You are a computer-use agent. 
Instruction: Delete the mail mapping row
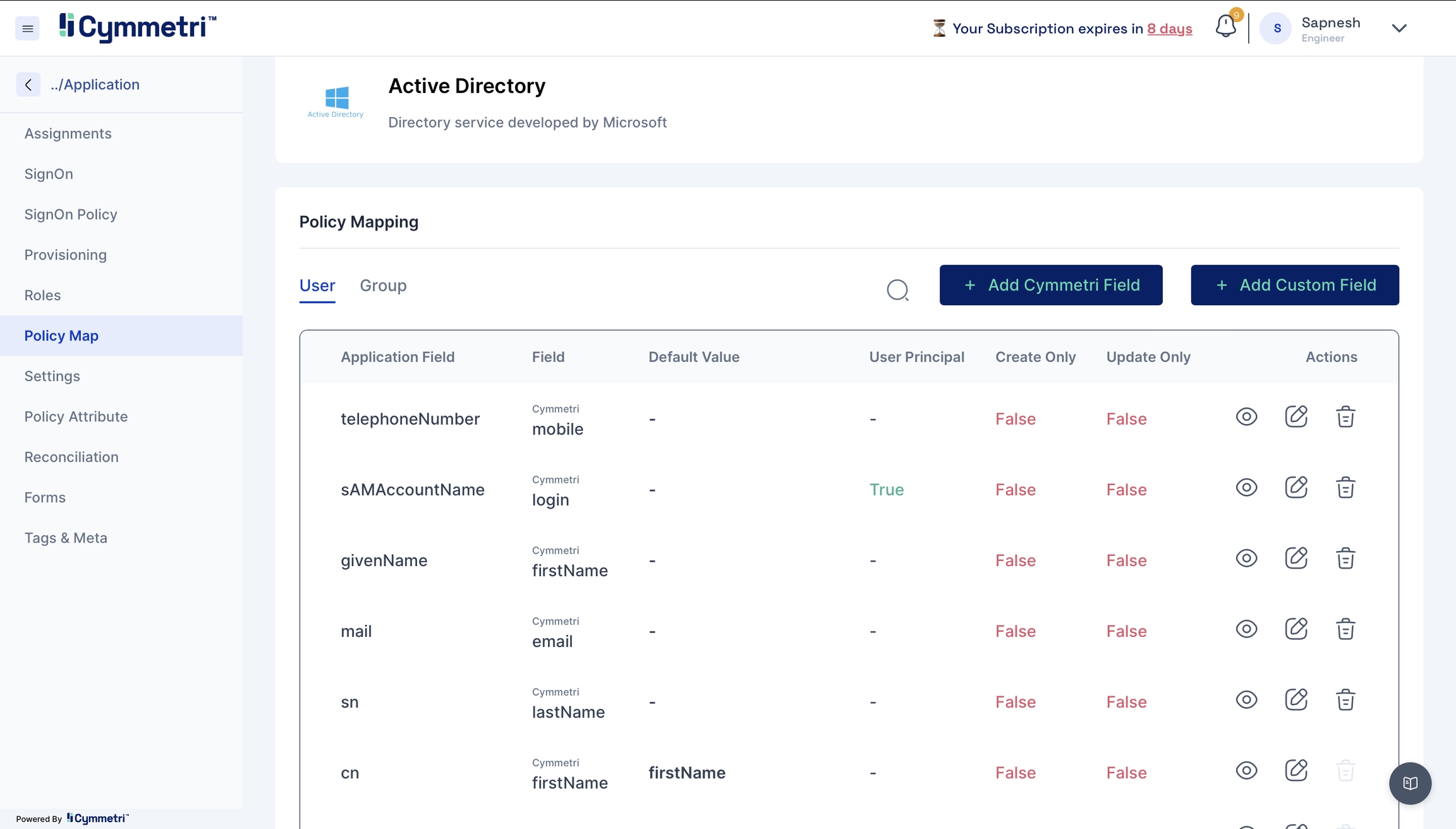coord(1345,629)
